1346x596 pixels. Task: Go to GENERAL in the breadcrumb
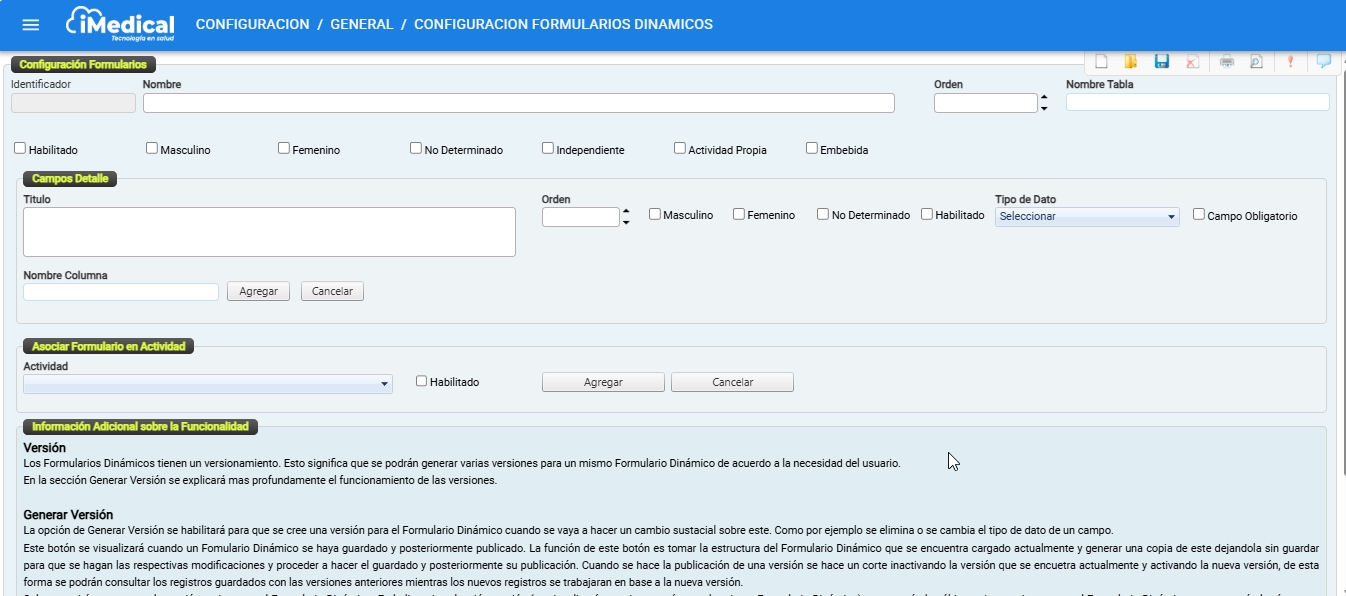pos(361,24)
